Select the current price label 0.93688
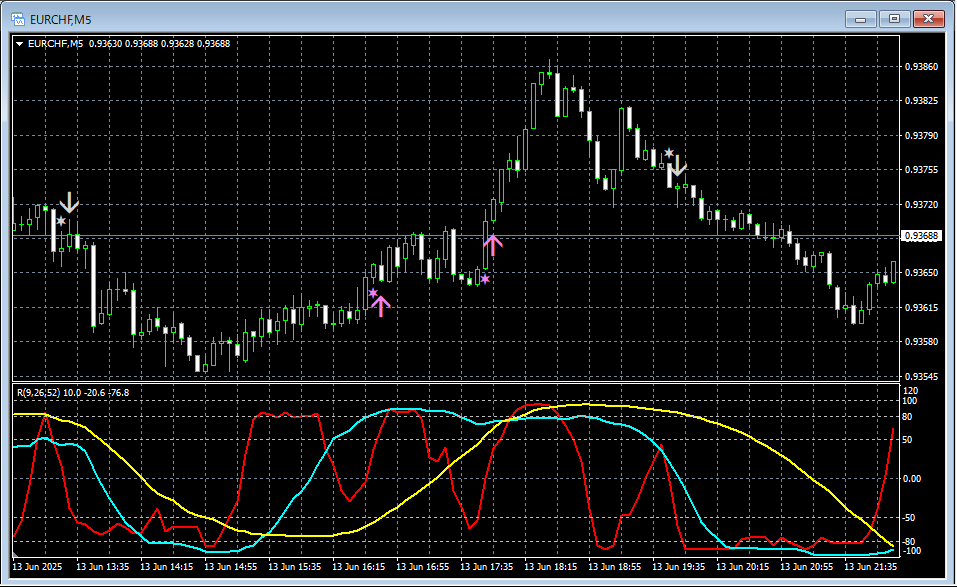Viewport: 957px width, 587px height. tap(921, 236)
